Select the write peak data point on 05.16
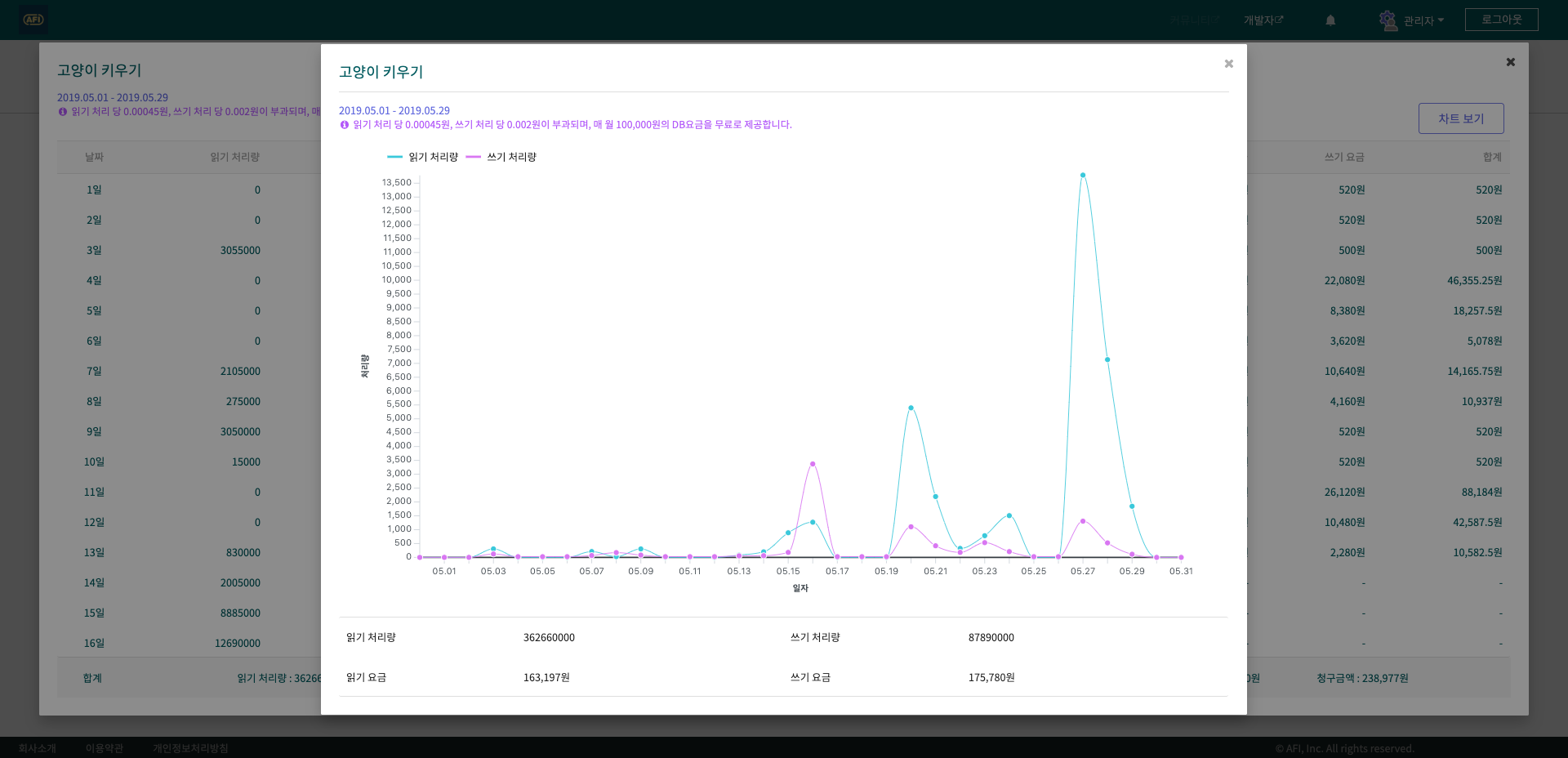The image size is (1568, 758). tap(813, 464)
